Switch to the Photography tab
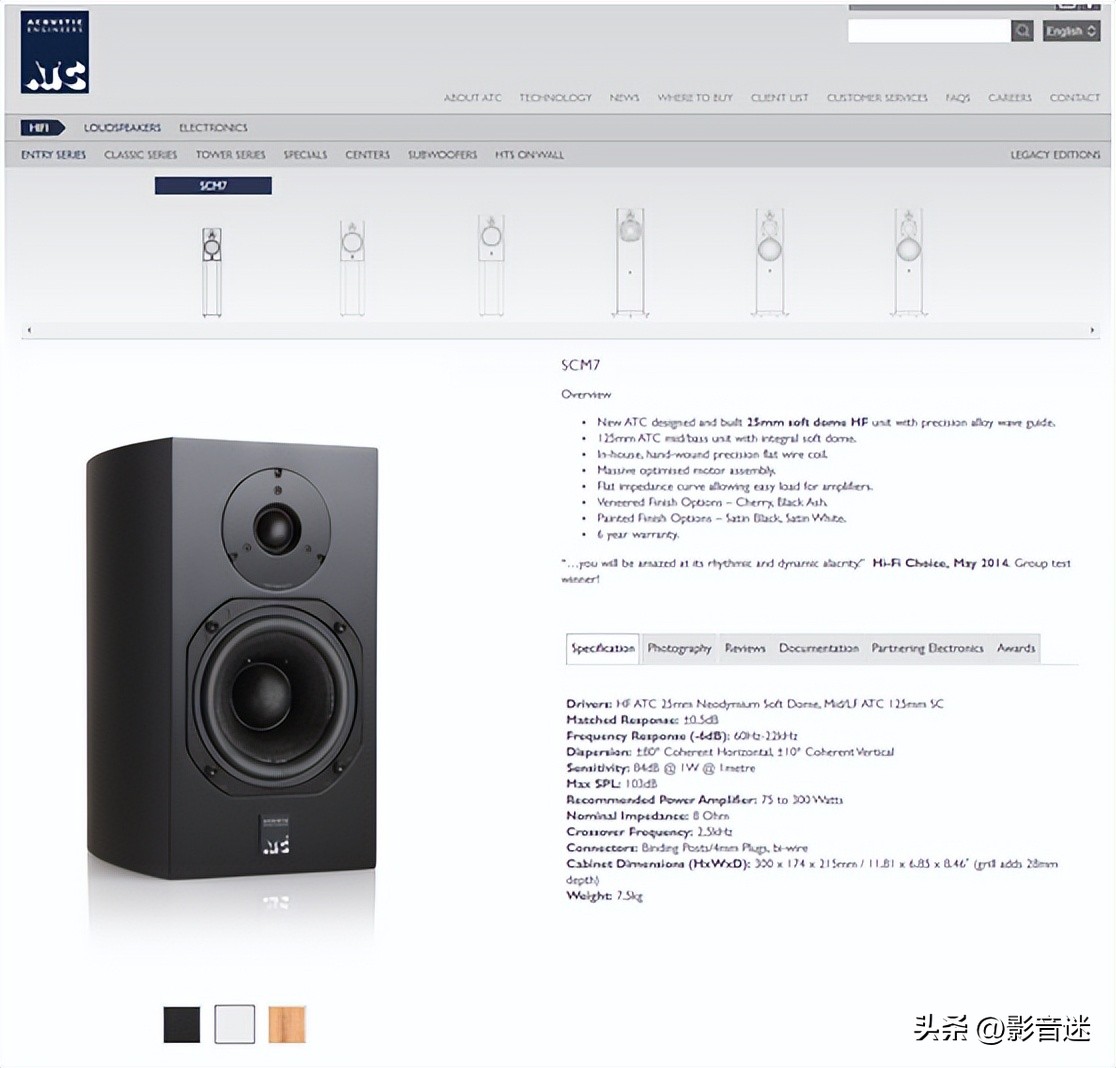Screen dimensions: 1116x1068 680,648
